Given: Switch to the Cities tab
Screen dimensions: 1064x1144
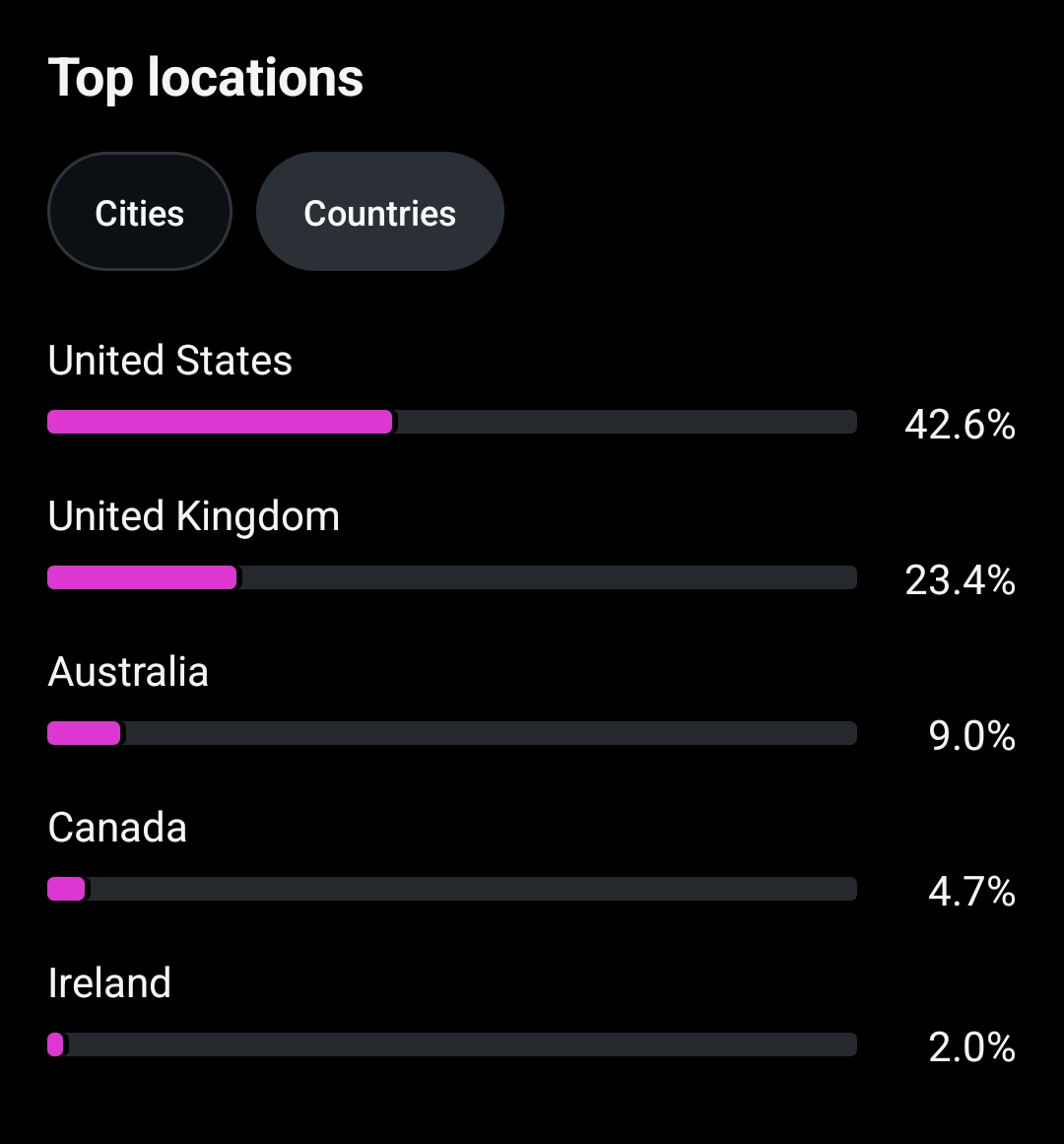Looking at the screenshot, I should pyautogui.click(x=139, y=212).
